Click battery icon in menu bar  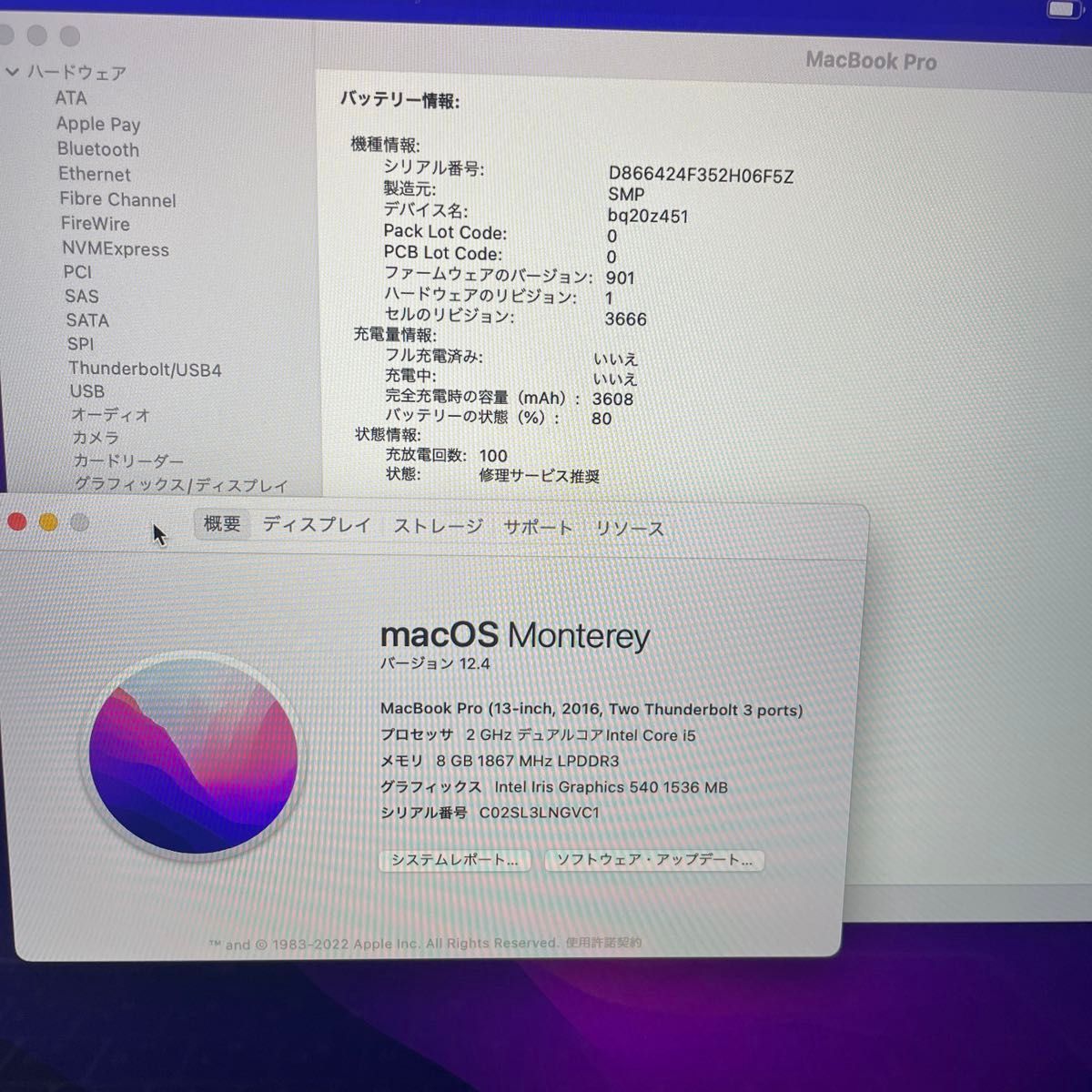(1063, 9)
